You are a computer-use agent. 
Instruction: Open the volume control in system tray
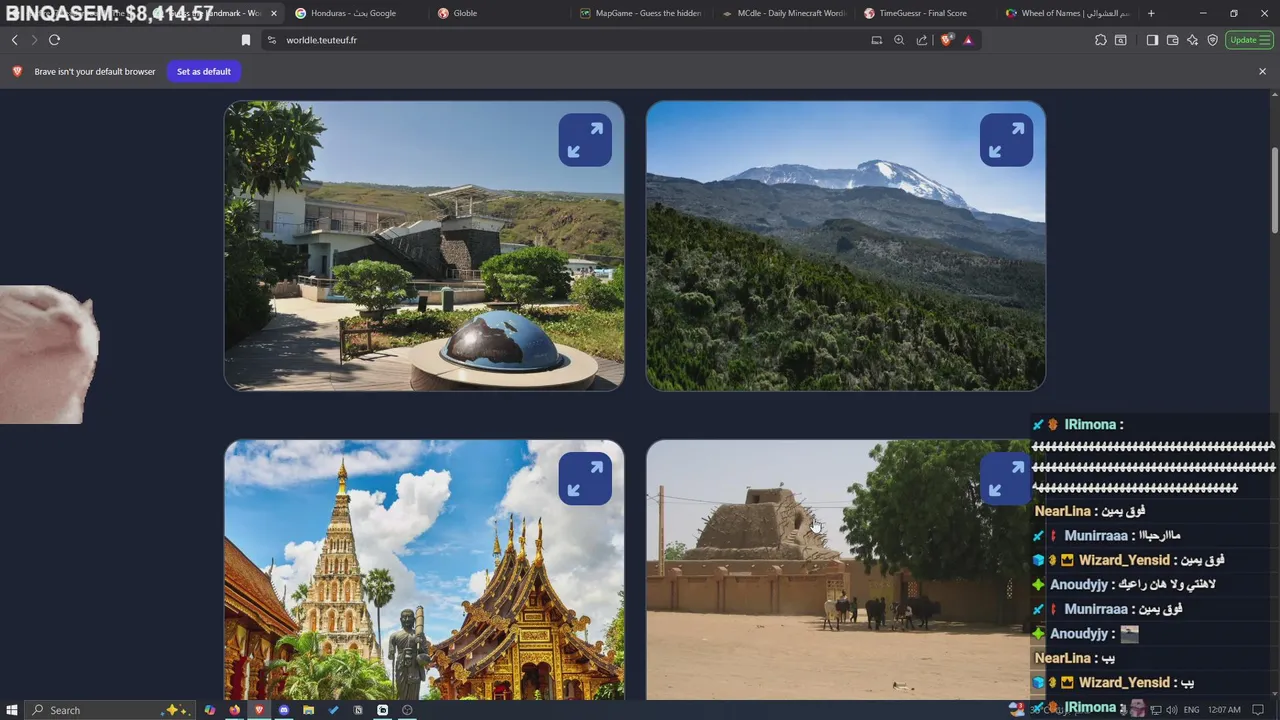tap(1170, 710)
